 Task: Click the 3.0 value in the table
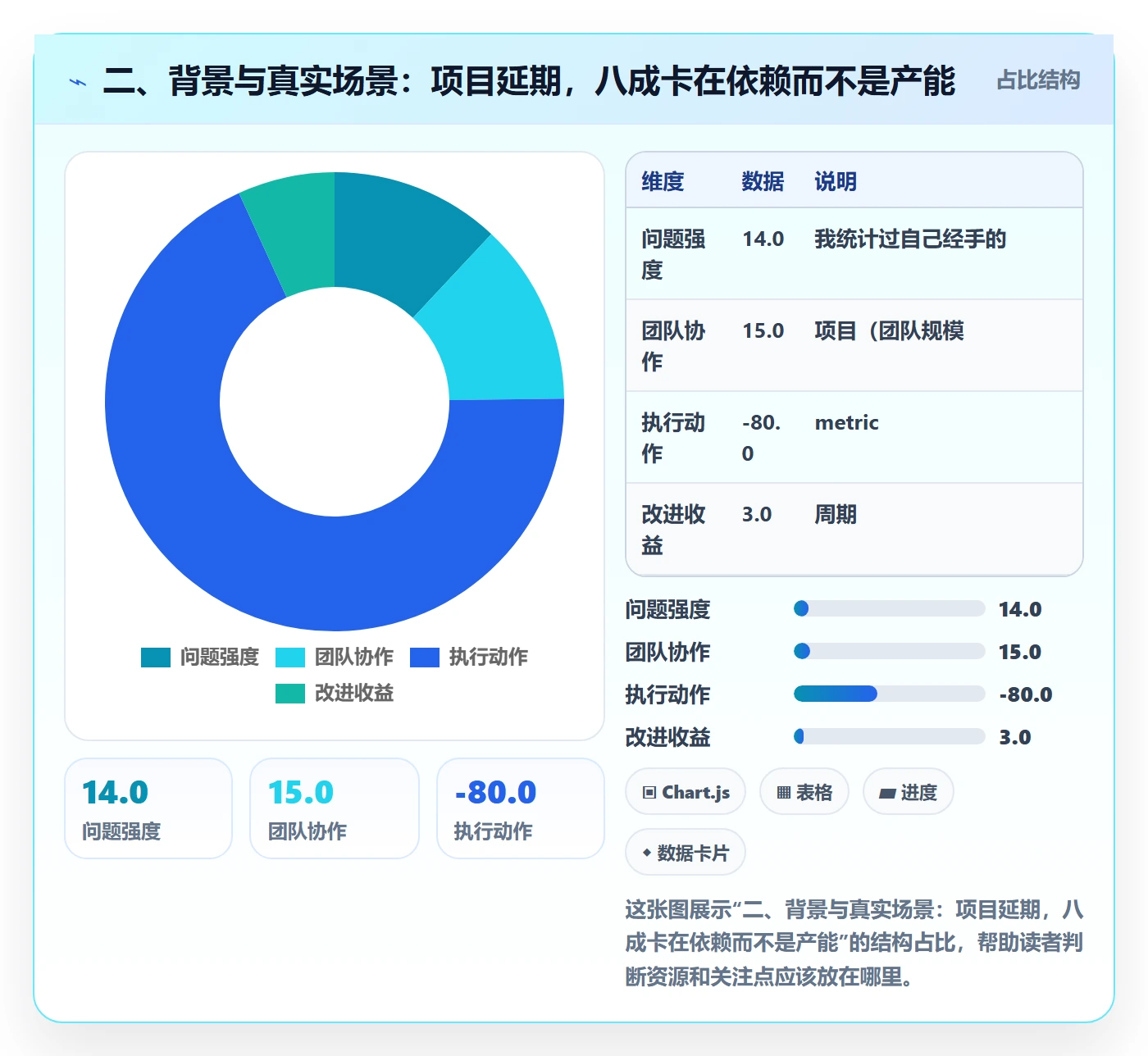click(757, 515)
